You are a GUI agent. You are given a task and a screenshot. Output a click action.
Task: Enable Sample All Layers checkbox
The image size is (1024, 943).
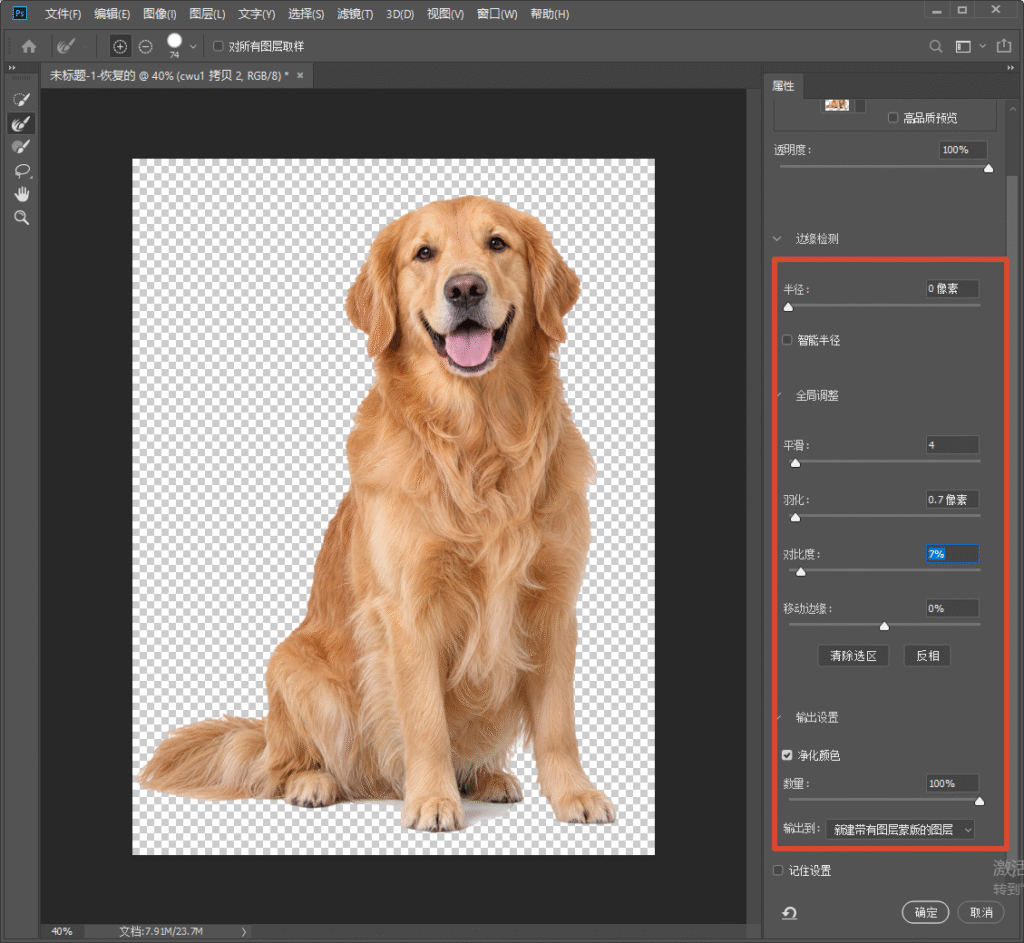pos(218,46)
